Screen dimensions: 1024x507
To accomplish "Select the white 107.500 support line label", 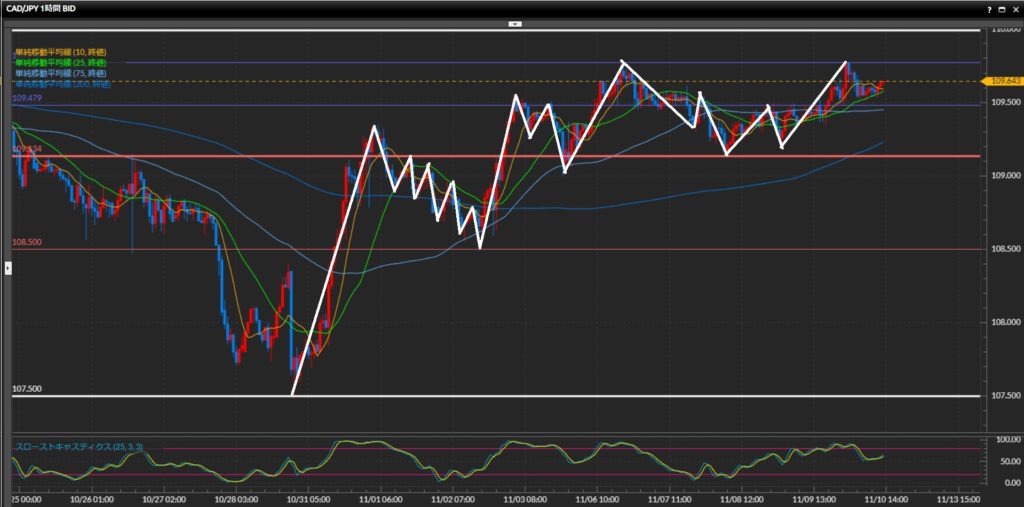I will [x=27, y=389].
